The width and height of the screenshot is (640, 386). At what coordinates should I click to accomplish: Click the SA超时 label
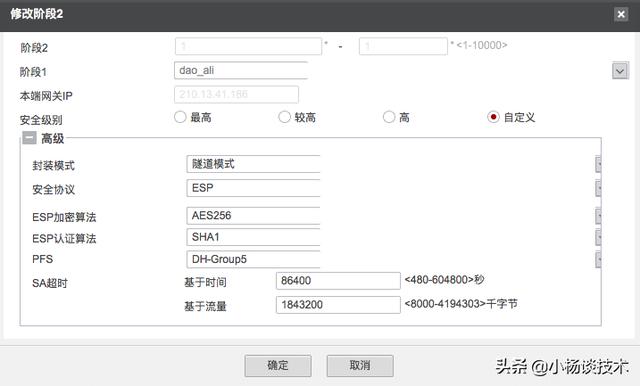pyautogui.click(x=50, y=283)
